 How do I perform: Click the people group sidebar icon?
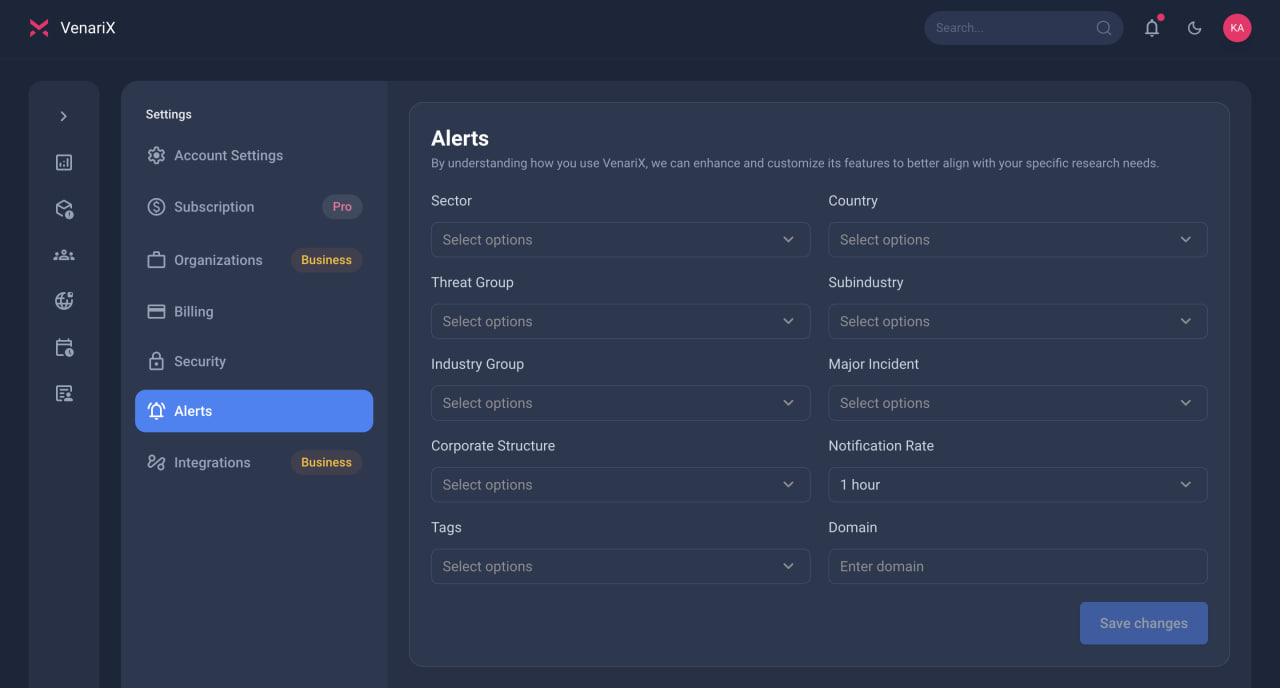[64, 255]
